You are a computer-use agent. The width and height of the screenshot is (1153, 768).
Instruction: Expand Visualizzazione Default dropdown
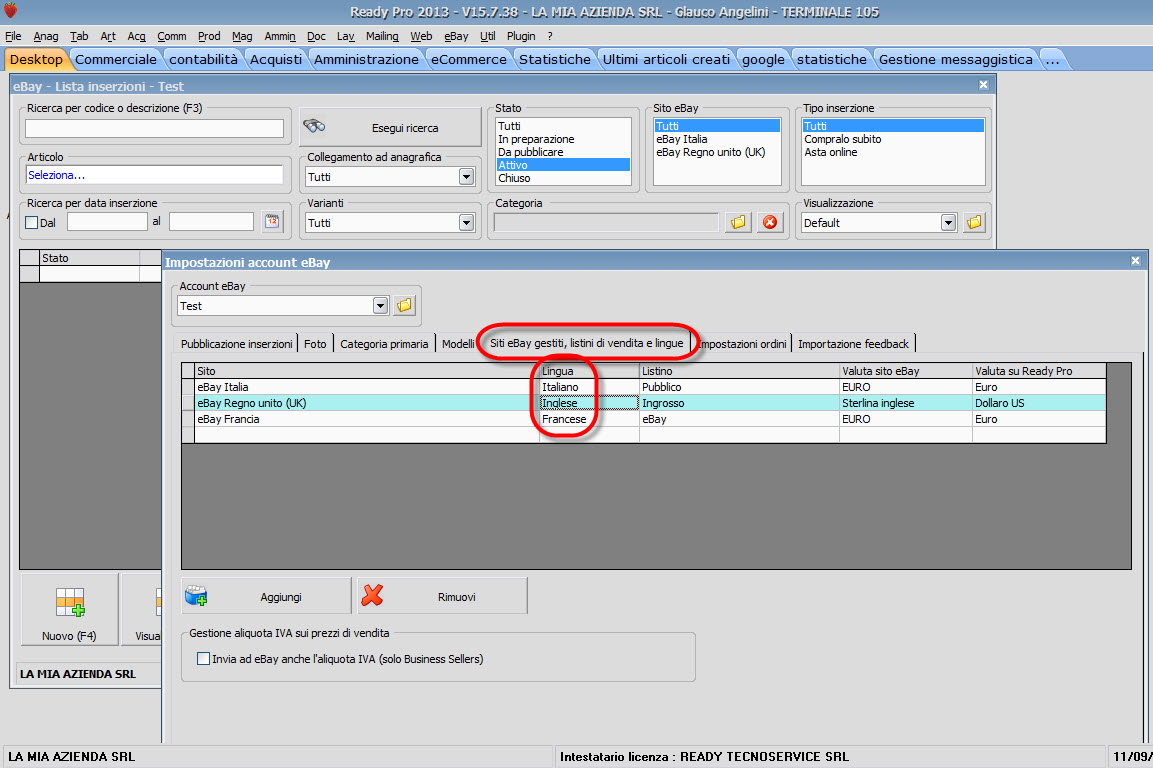pyautogui.click(x=948, y=222)
